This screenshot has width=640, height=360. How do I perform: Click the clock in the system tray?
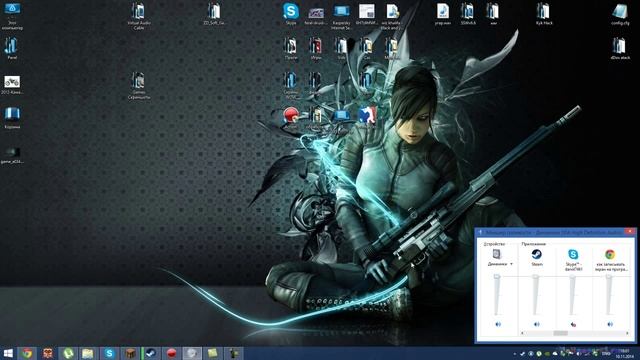624,353
